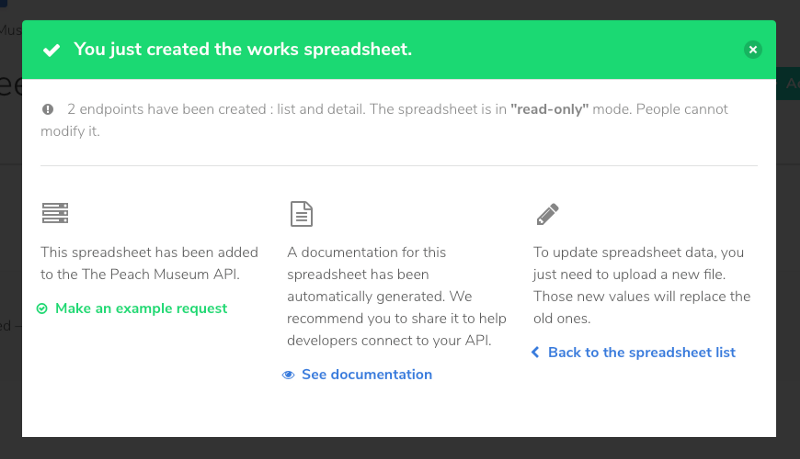Click the 'You just created the works spreadsheet' title
Screen dimensions: 800x459
tap(243, 49)
